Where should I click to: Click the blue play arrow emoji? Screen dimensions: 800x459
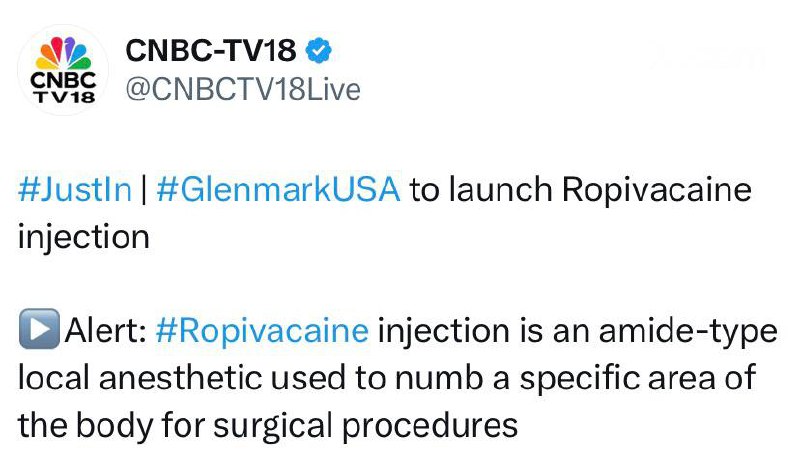pos(38,330)
